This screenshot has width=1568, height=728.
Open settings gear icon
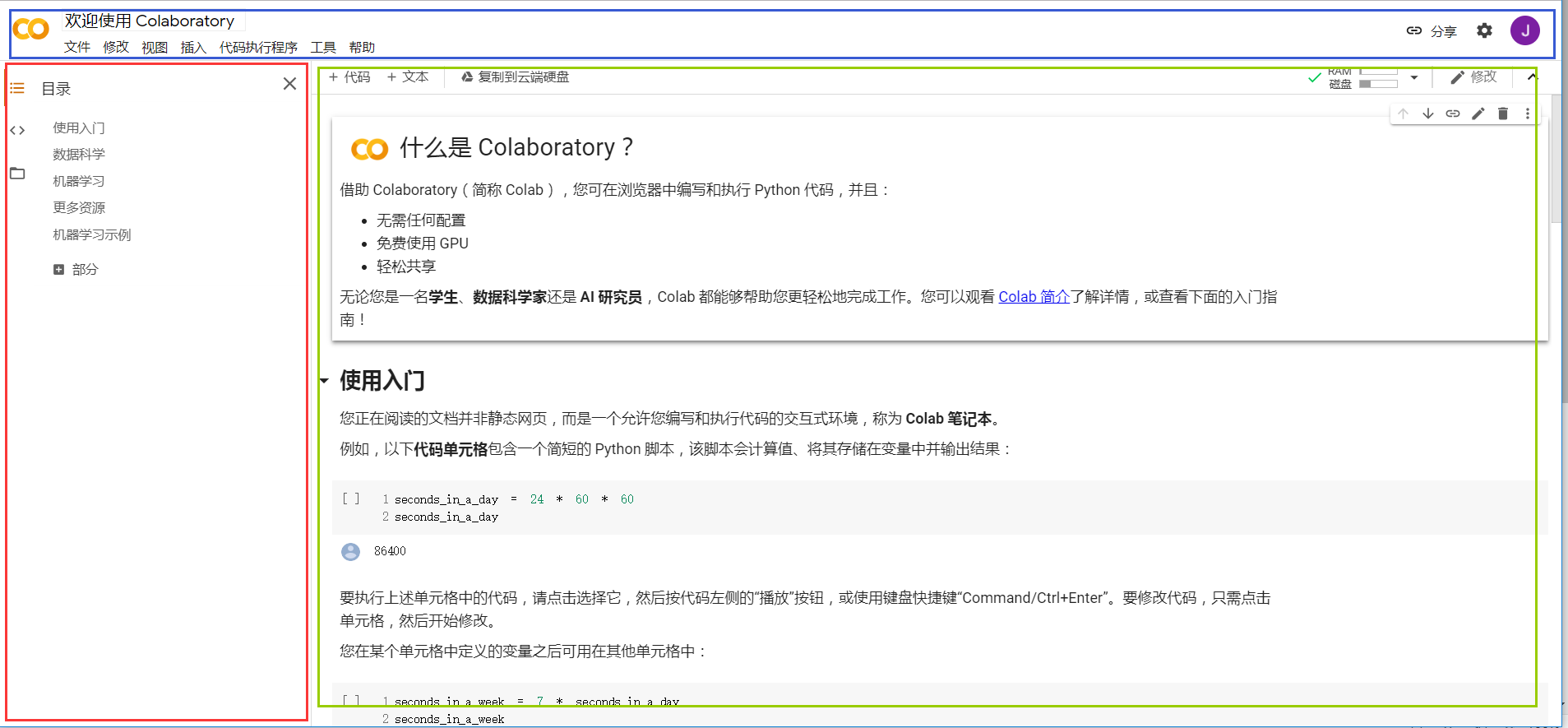pos(1484,30)
